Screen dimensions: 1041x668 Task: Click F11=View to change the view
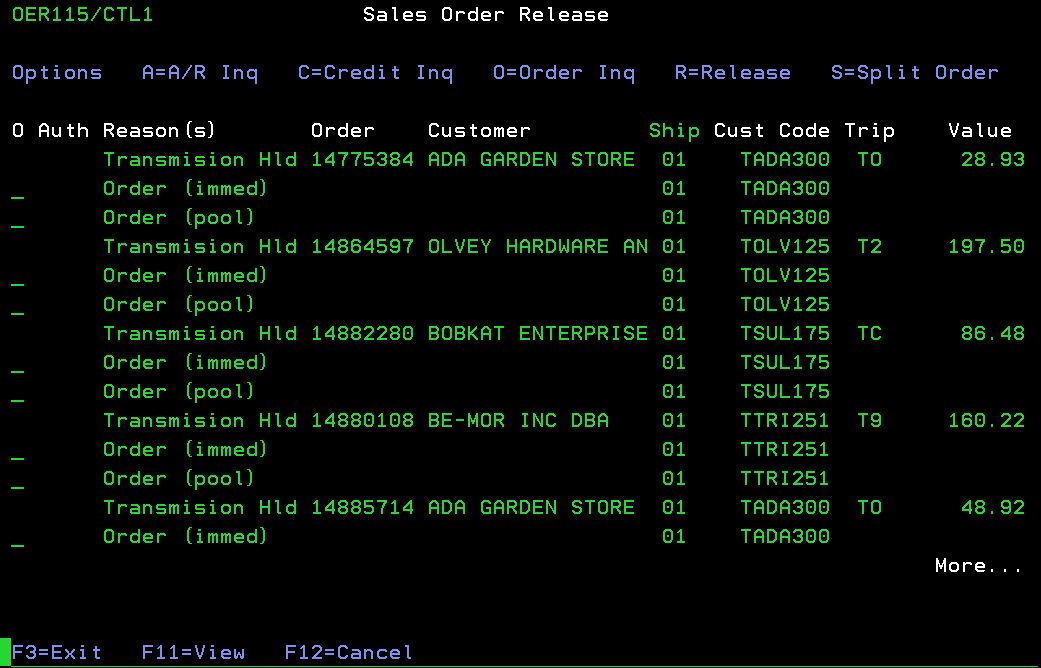193,653
